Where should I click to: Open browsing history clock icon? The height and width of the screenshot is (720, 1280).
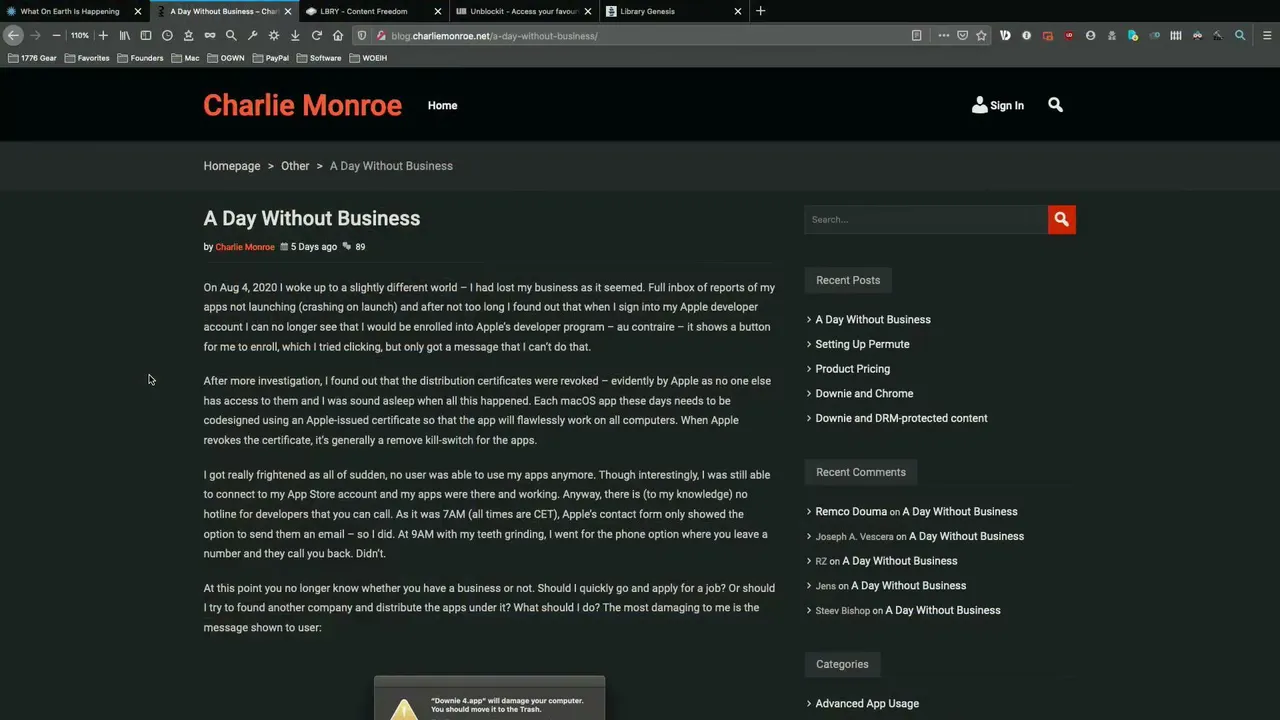[x=167, y=35]
